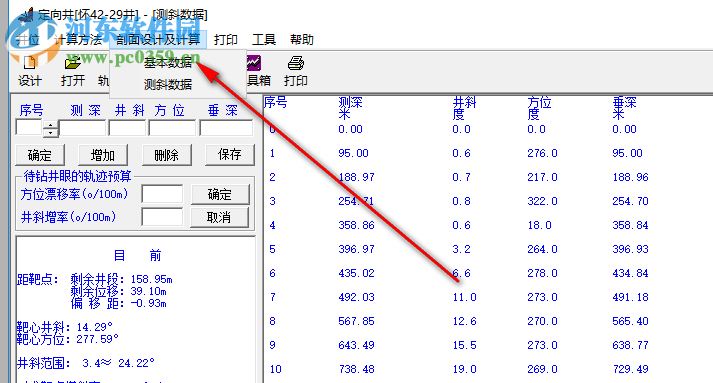Select the 638.77 vertical depth cell
This screenshot has width=713, height=383.
(630, 345)
